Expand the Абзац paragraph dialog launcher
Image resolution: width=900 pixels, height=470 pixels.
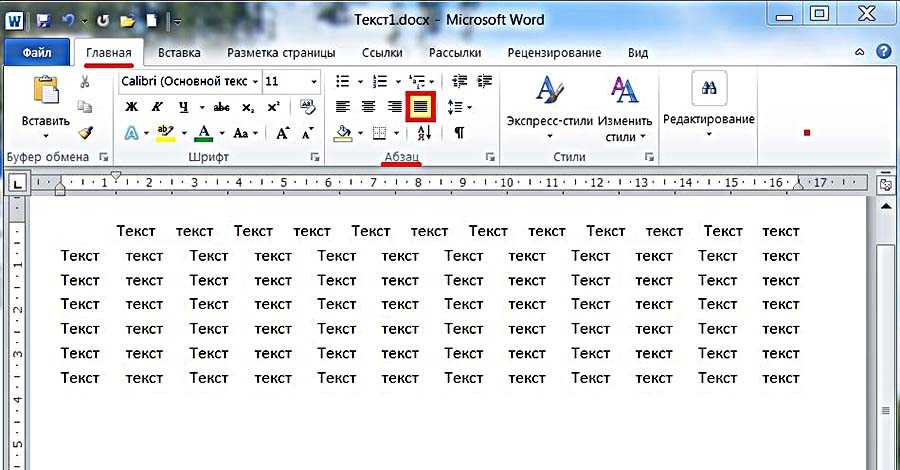tap(490, 157)
